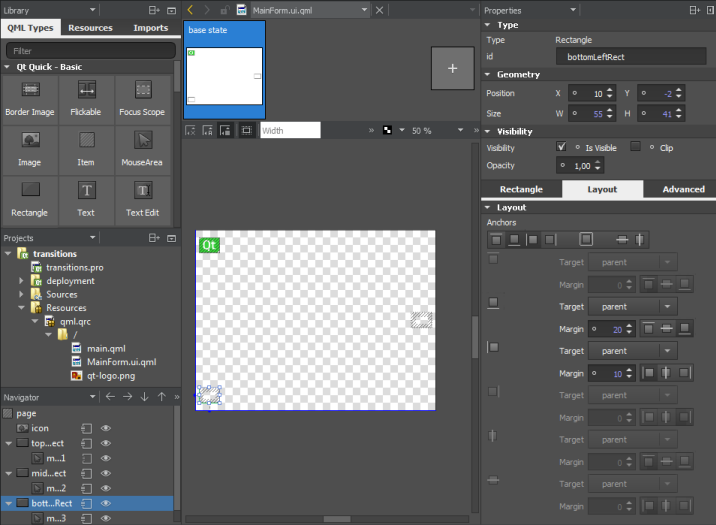Screen dimensions: 716x525
Task: Click the Navigator left arrow button
Action: (109, 397)
